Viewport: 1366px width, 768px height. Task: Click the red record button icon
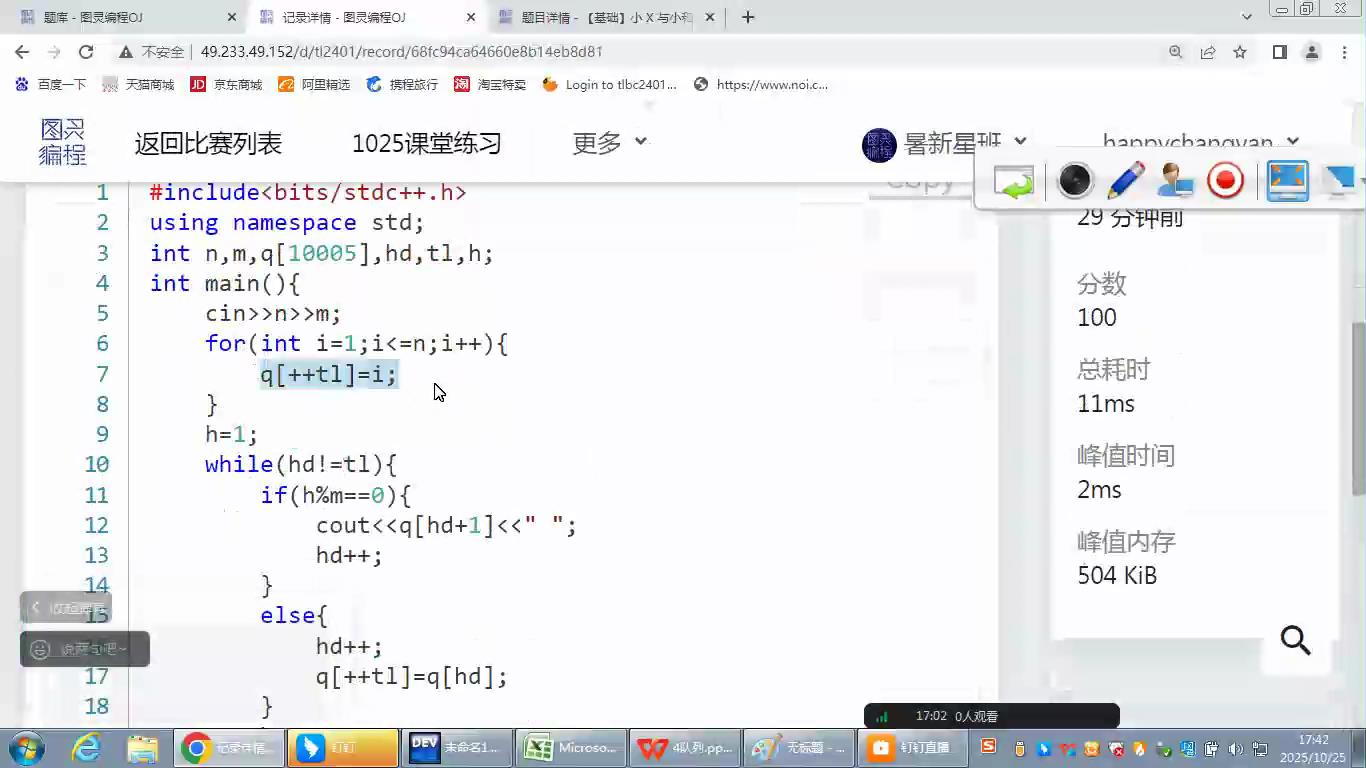(1225, 181)
